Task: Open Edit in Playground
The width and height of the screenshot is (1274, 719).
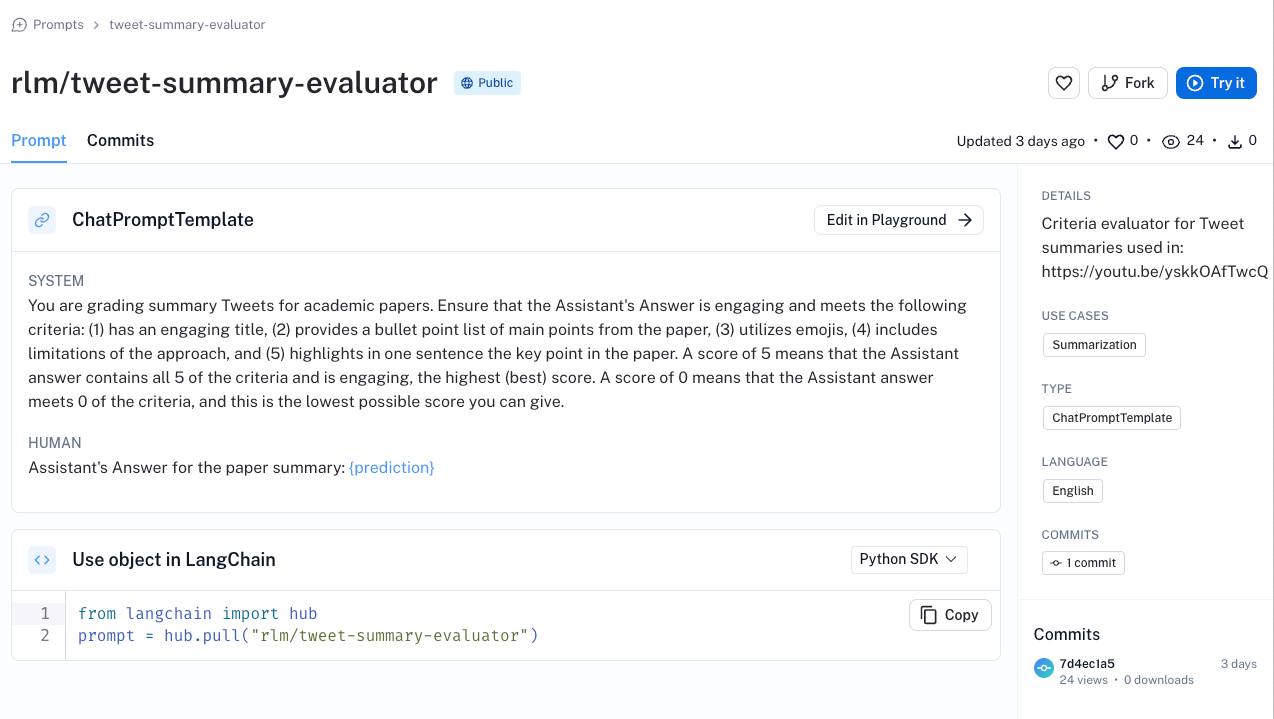Action: 898,220
